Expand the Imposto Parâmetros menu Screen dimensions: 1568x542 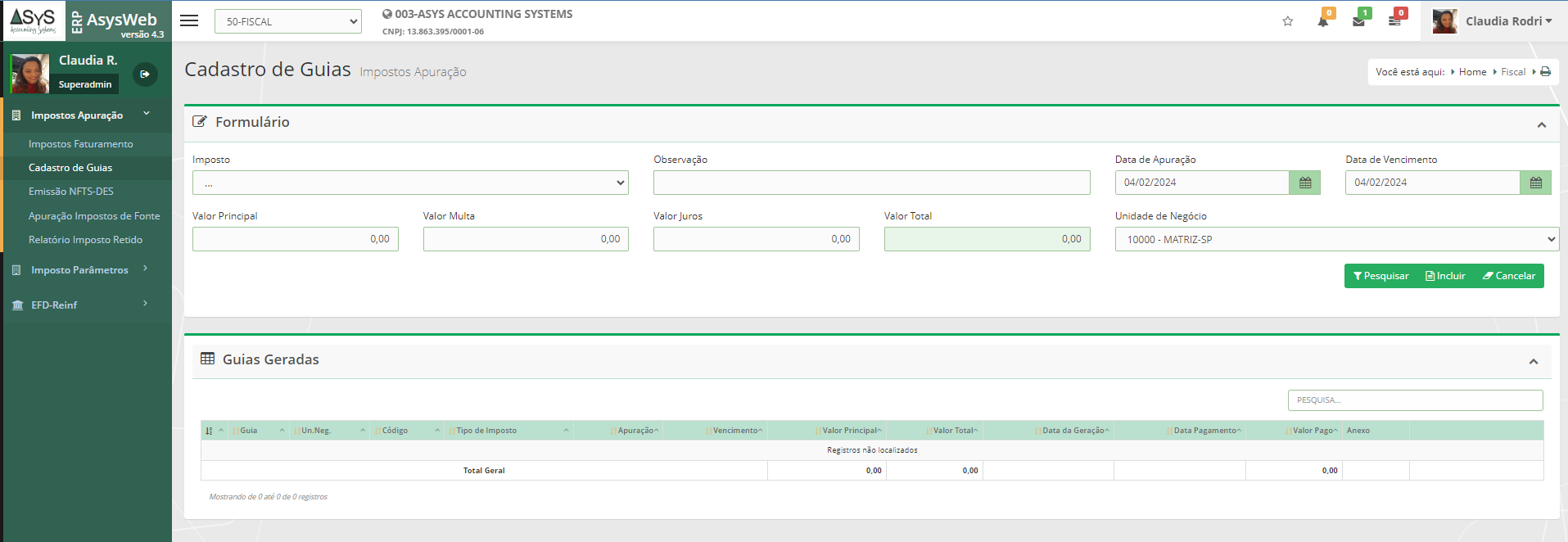[x=79, y=270]
